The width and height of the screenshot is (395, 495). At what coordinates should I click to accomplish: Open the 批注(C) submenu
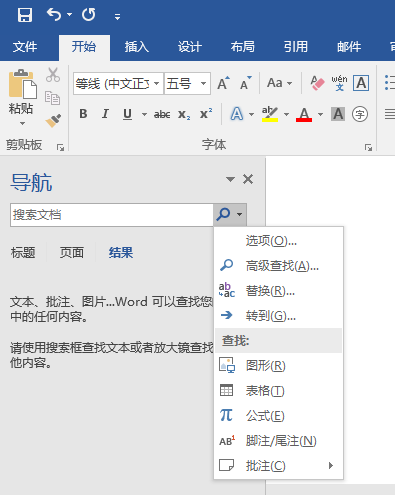(279, 466)
